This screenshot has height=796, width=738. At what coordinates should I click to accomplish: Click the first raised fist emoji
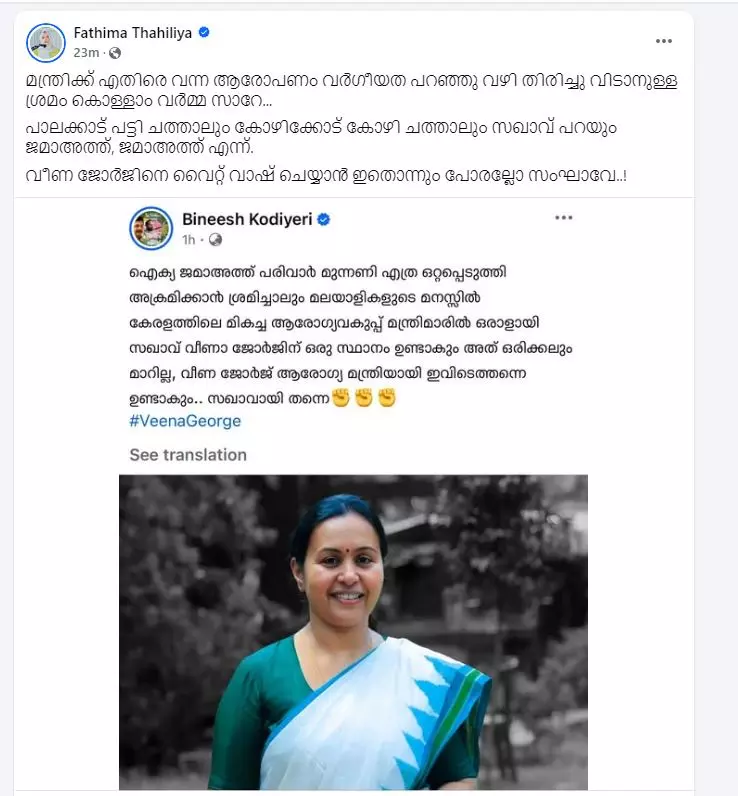click(341, 398)
